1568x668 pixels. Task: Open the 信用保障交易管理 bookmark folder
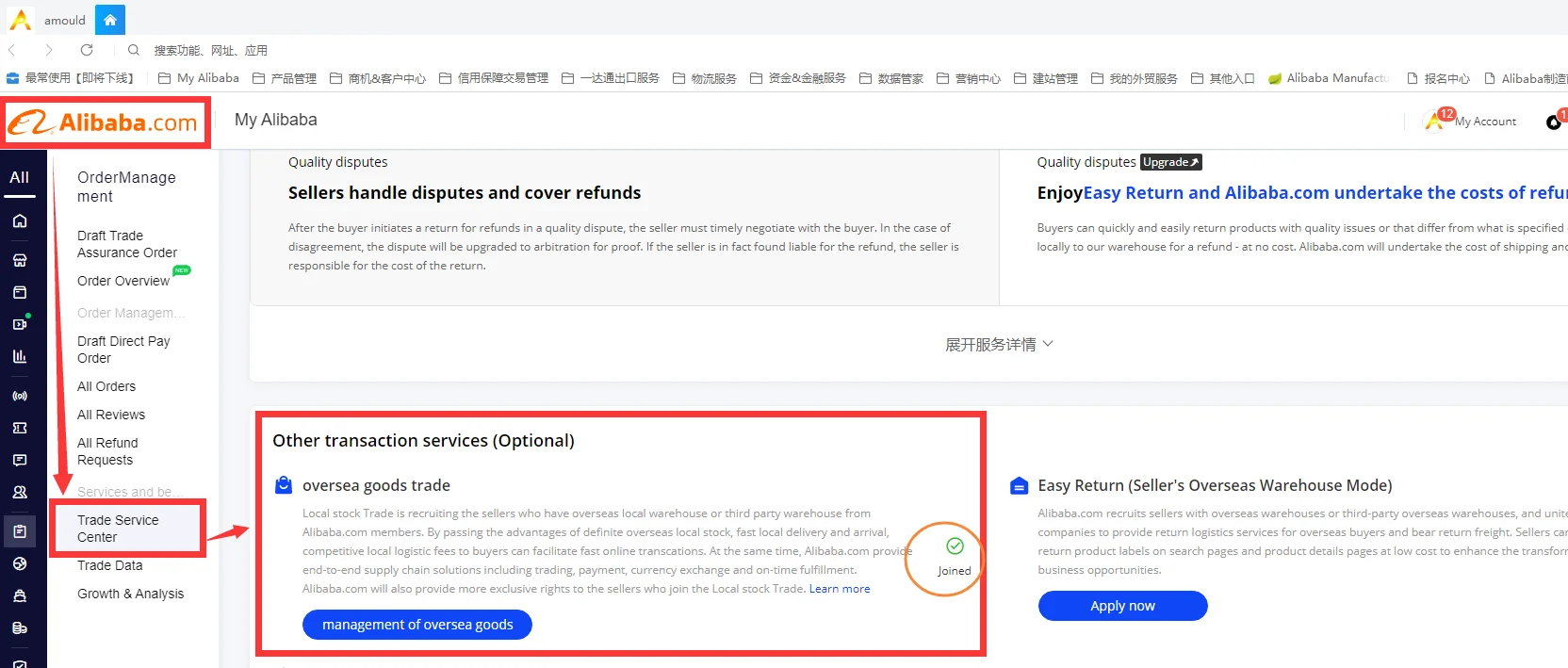(x=494, y=78)
